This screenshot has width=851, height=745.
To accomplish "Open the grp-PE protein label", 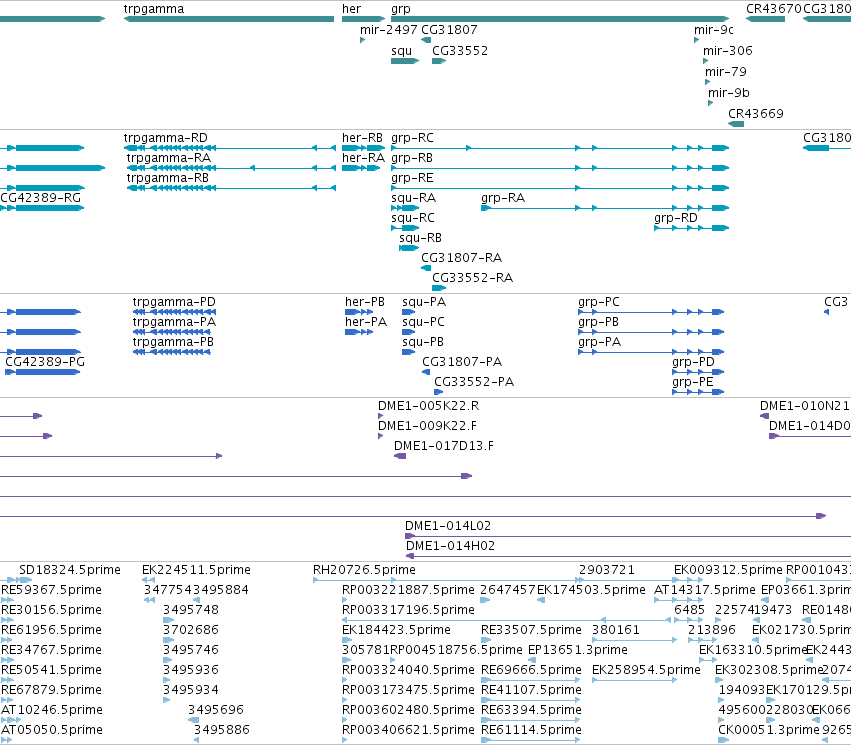I will pos(693,382).
